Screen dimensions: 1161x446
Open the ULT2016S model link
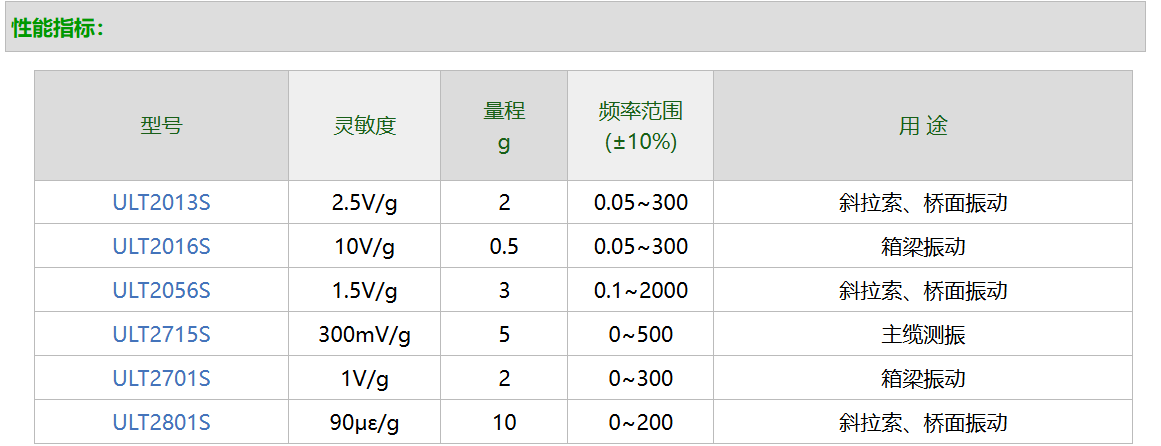point(161,247)
